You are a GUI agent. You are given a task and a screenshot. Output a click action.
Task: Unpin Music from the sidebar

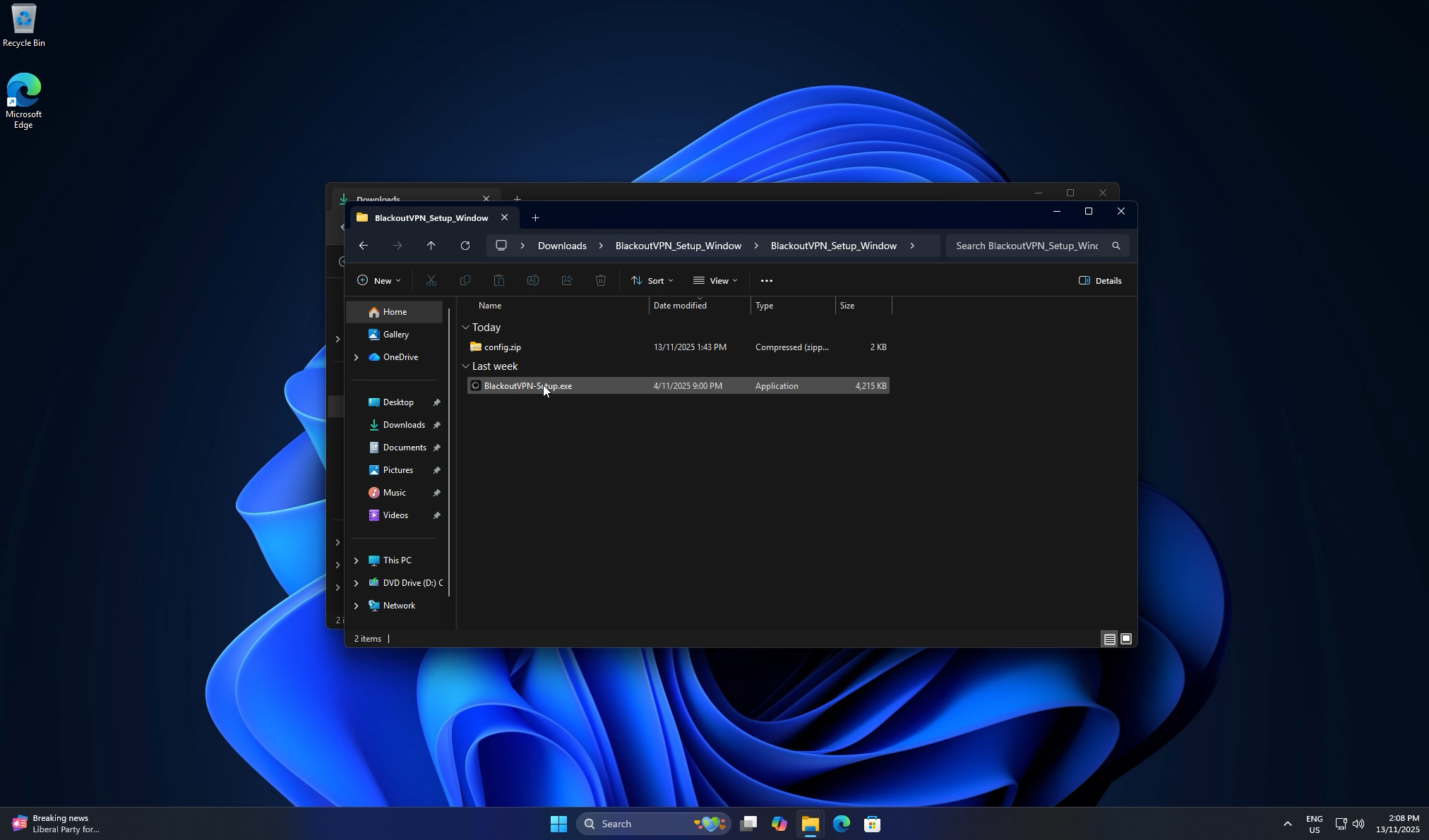(437, 492)
